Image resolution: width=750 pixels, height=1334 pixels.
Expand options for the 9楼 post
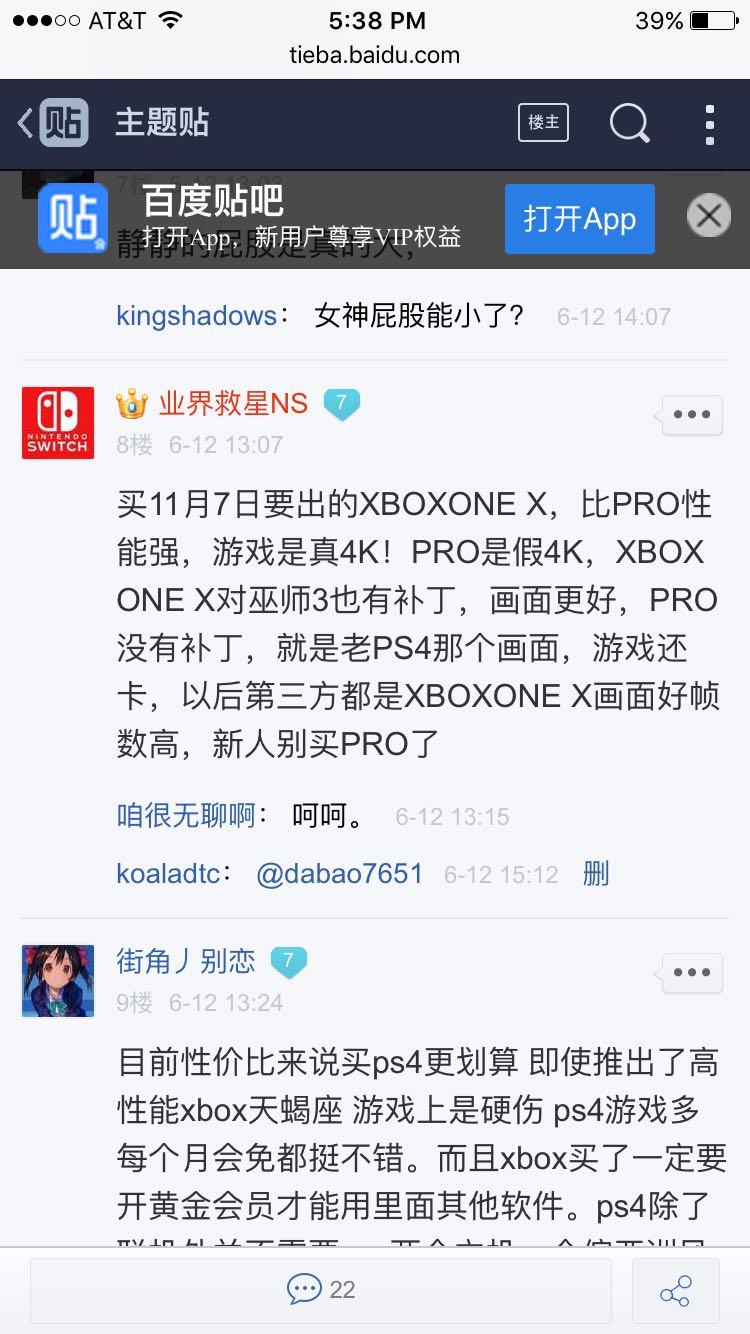[x=692, y=972]
